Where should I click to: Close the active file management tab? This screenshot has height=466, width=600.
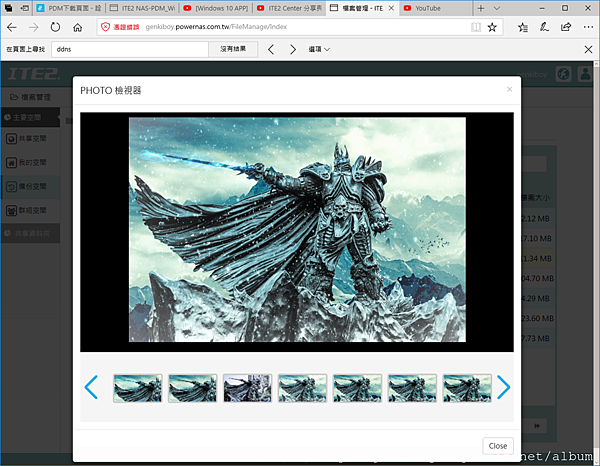(391, 8)
